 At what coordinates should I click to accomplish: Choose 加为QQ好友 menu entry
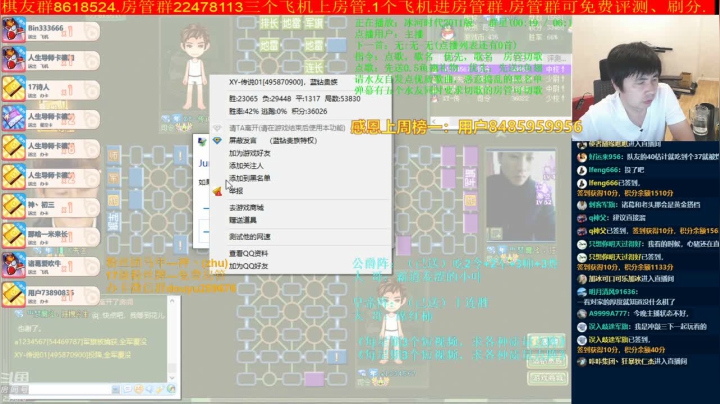(248, 266)
